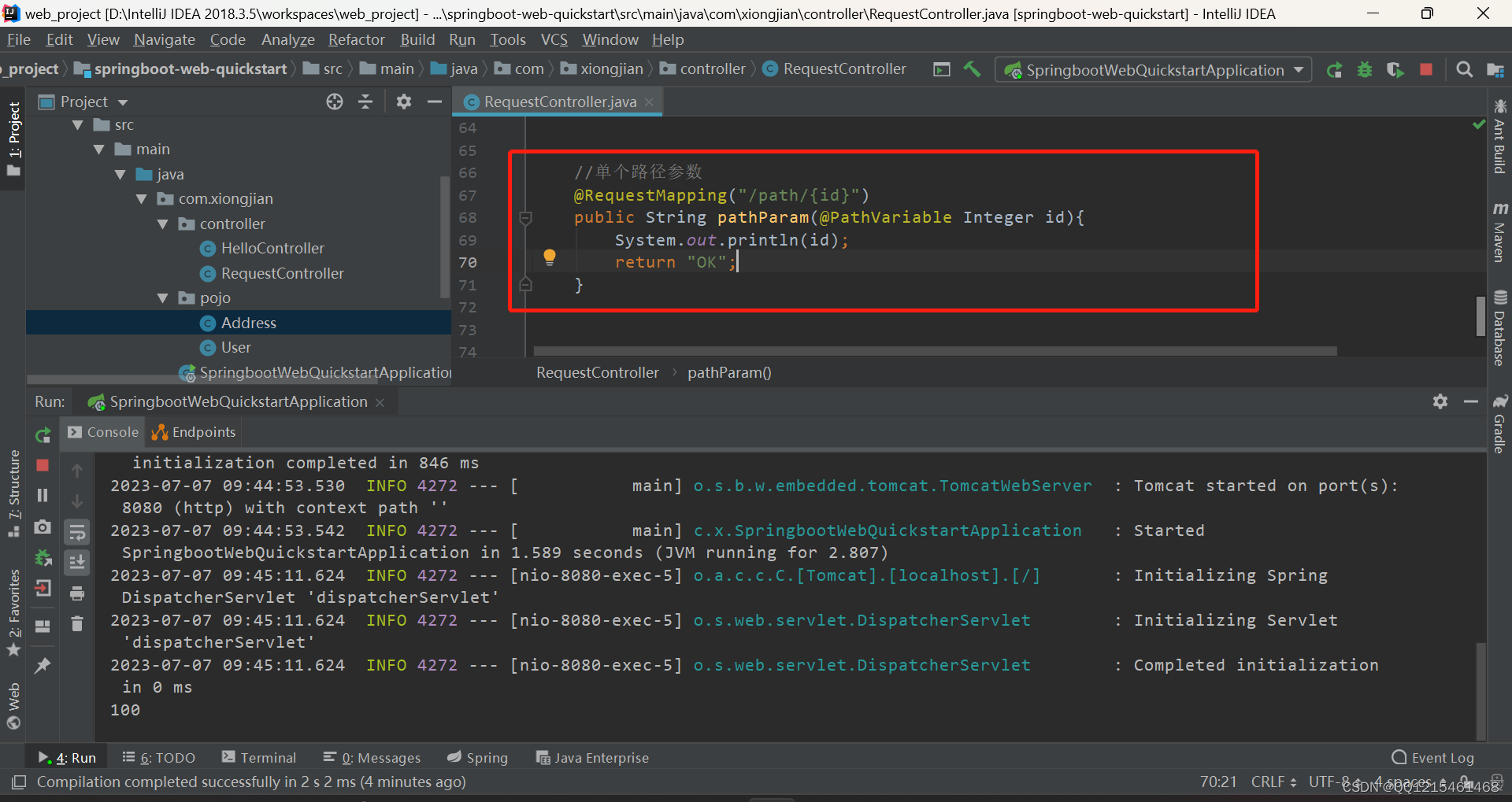
Task: Toggle soft-wrap in console
Action: [77, 533]
